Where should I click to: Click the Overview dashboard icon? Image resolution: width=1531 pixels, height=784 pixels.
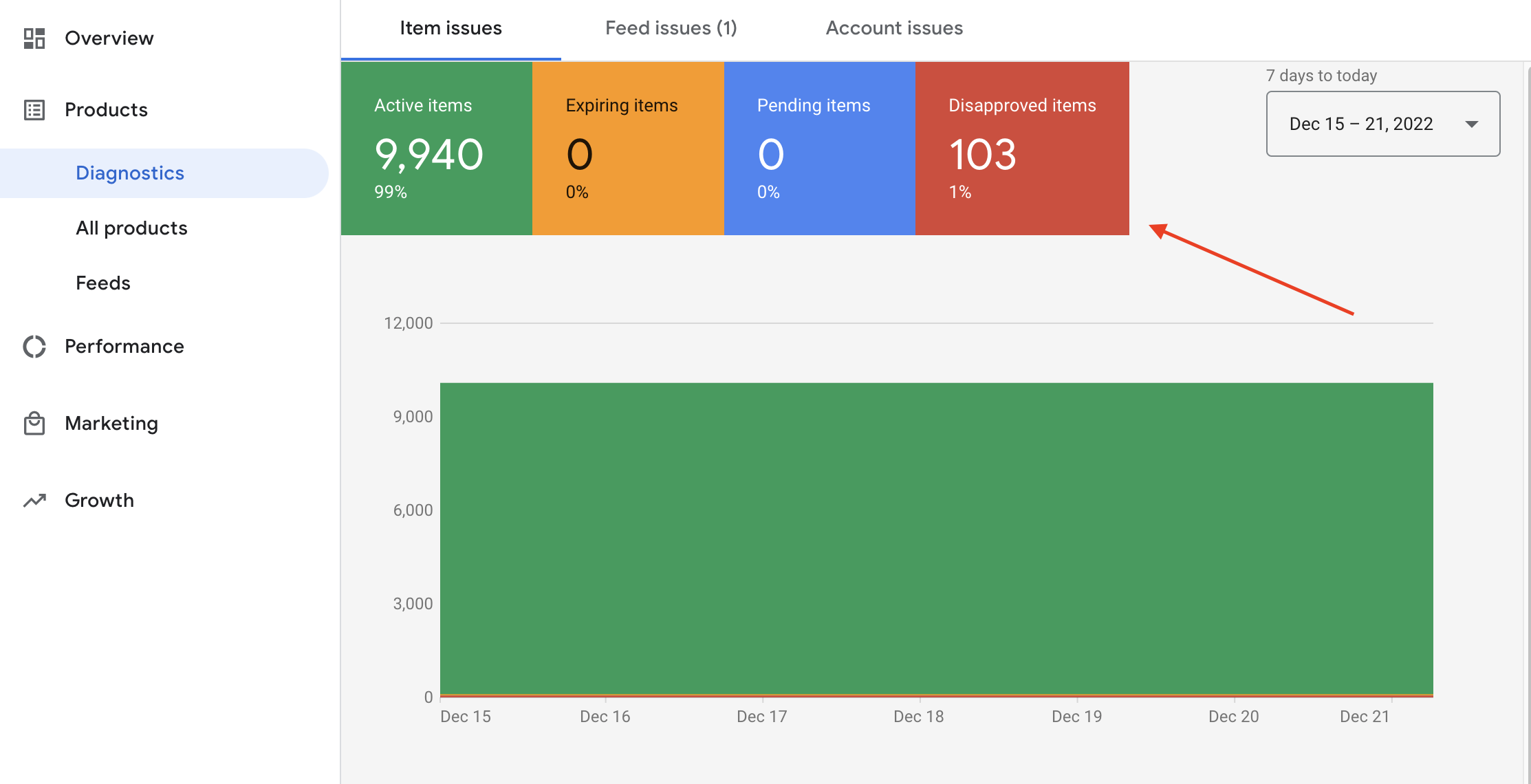[x=34, y=39]
